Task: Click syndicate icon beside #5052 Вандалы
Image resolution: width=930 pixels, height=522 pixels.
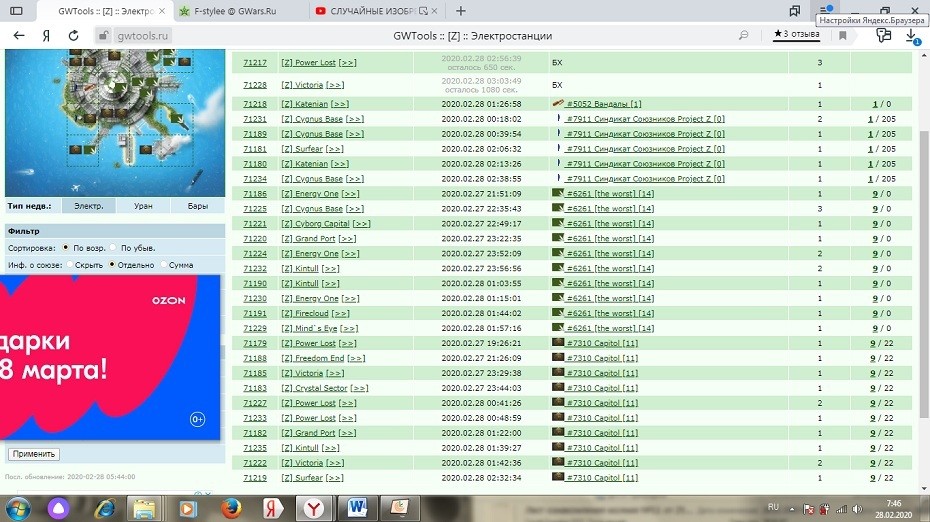Action: click(x=558, y=103)
